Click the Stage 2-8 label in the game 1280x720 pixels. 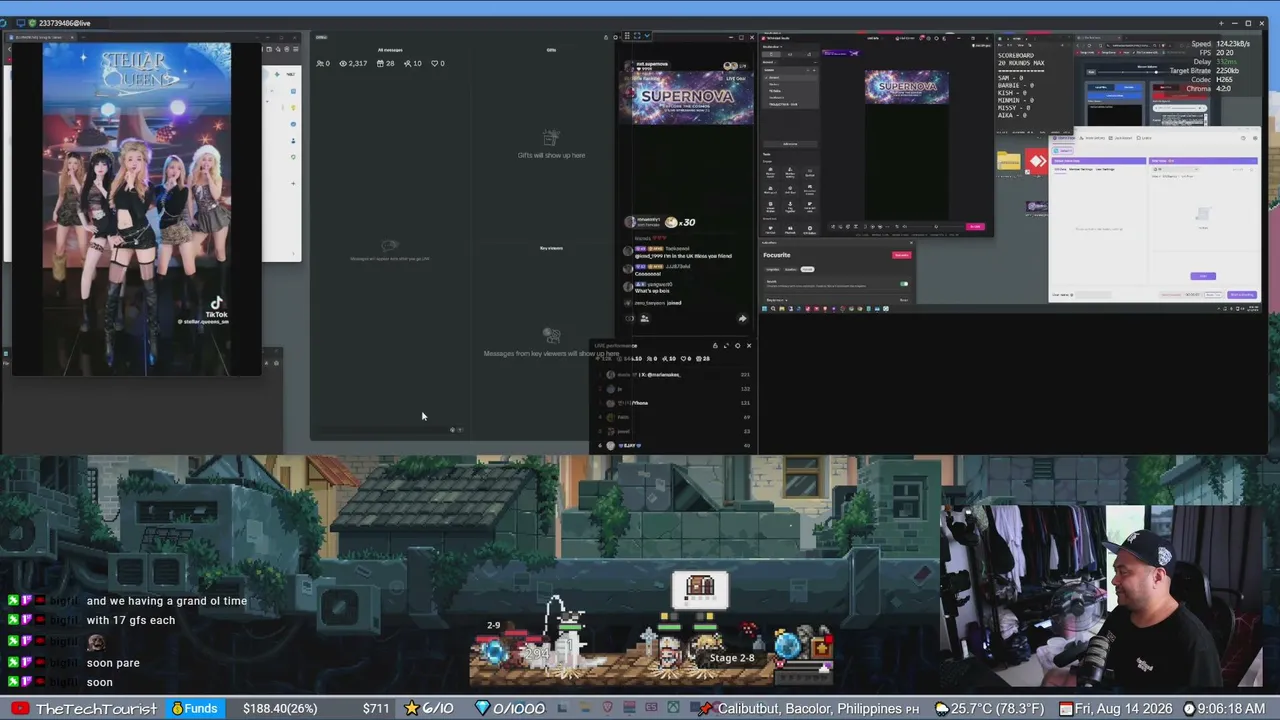(732, 658)
